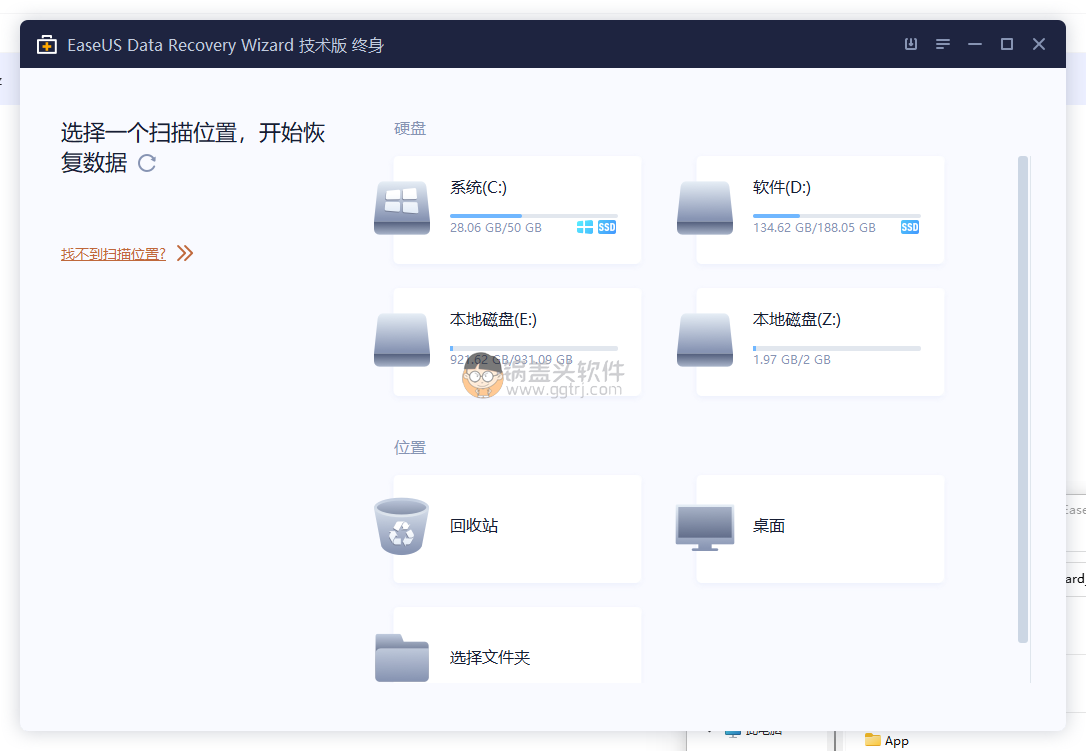This screenshot has width=1086, height=751.
Task: Choose the 桌面 location label
Action: 769,525
